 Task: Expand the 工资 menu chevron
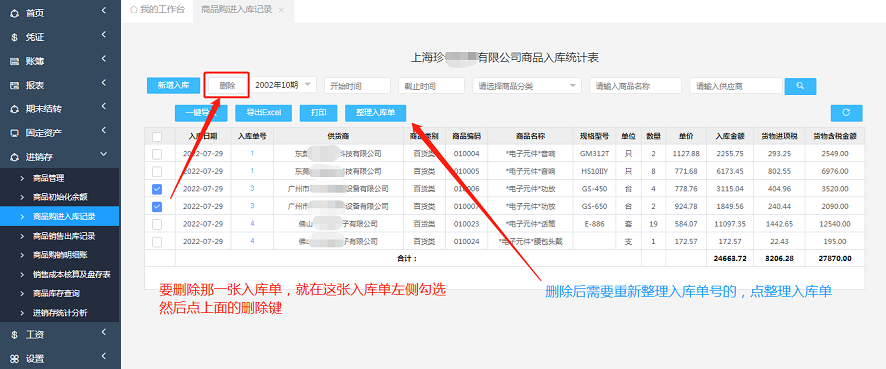click(104, 332)
